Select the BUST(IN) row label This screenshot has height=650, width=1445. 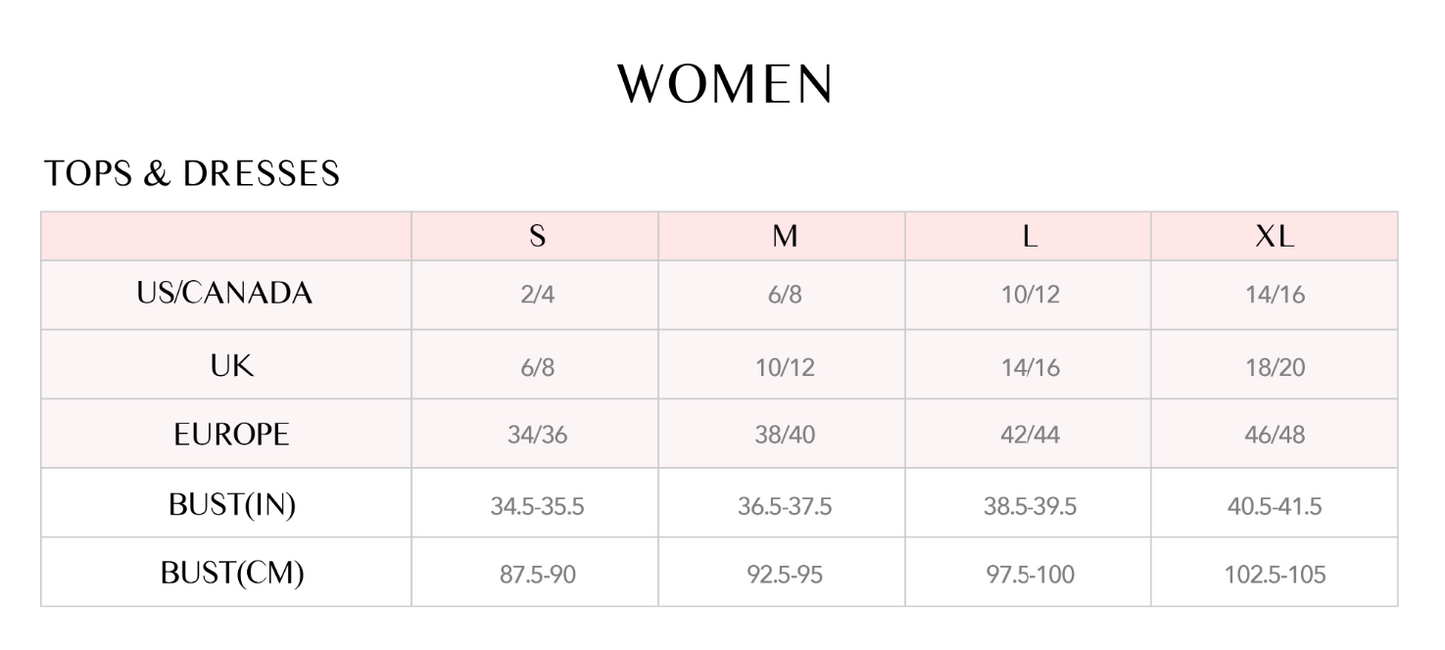pos(232,505)
